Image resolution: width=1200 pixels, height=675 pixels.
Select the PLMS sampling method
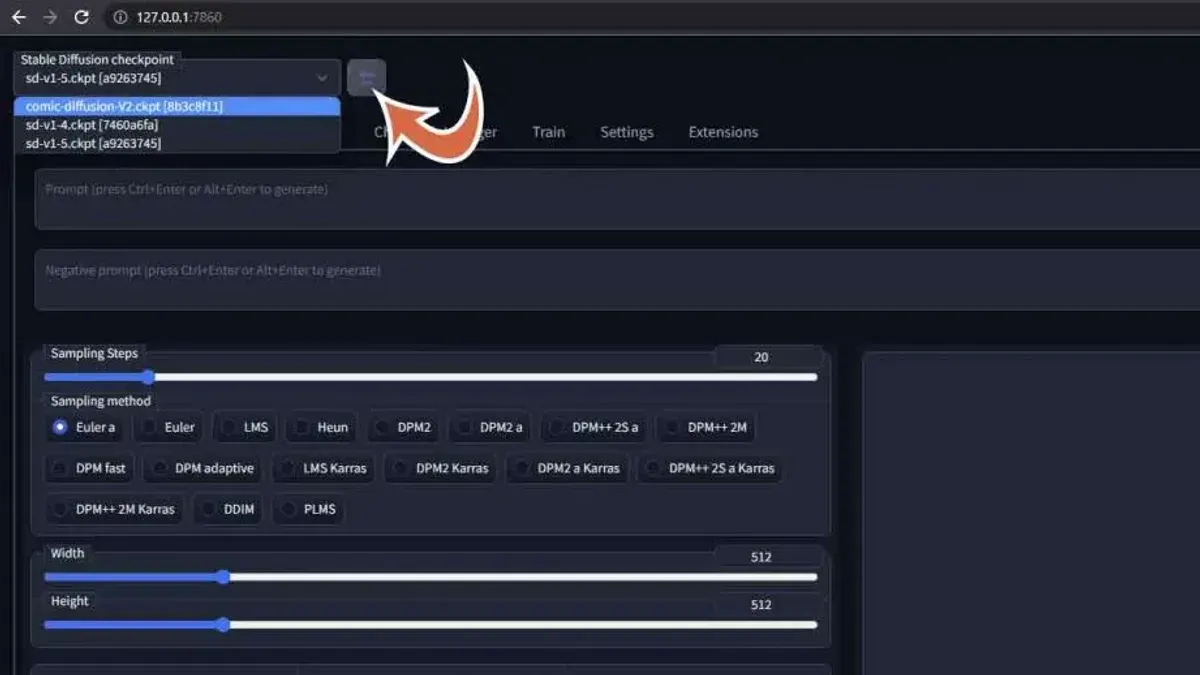308,509
